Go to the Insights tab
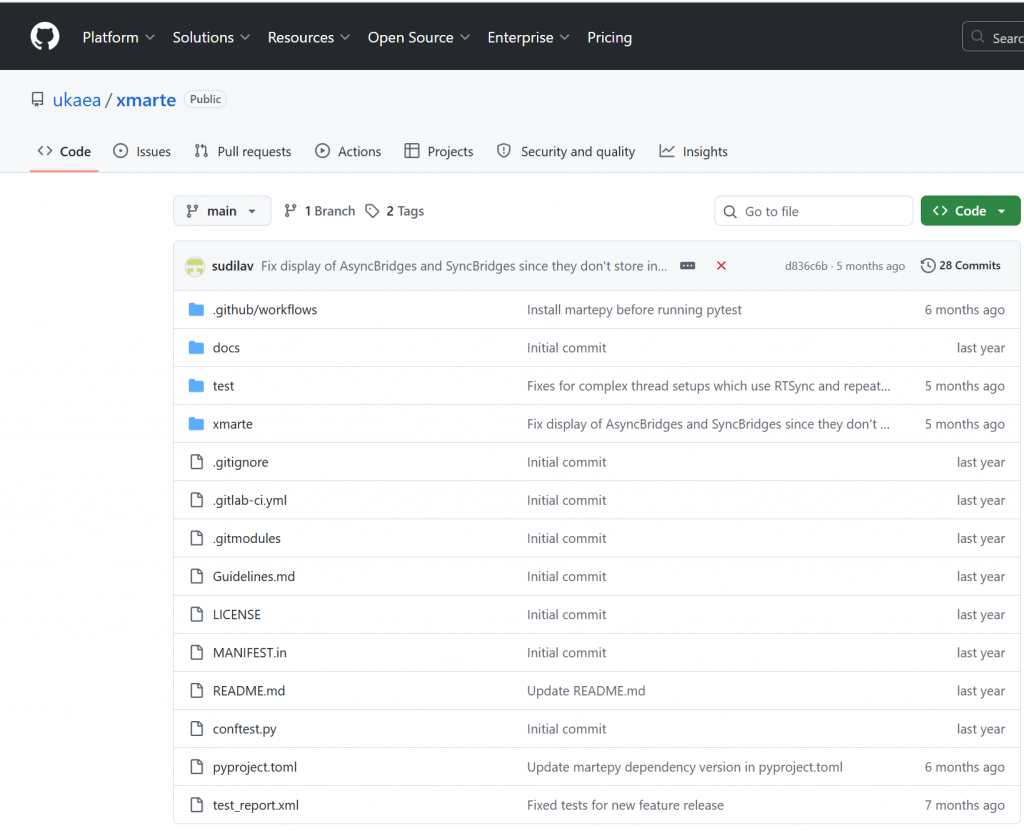 click(694, 152)
